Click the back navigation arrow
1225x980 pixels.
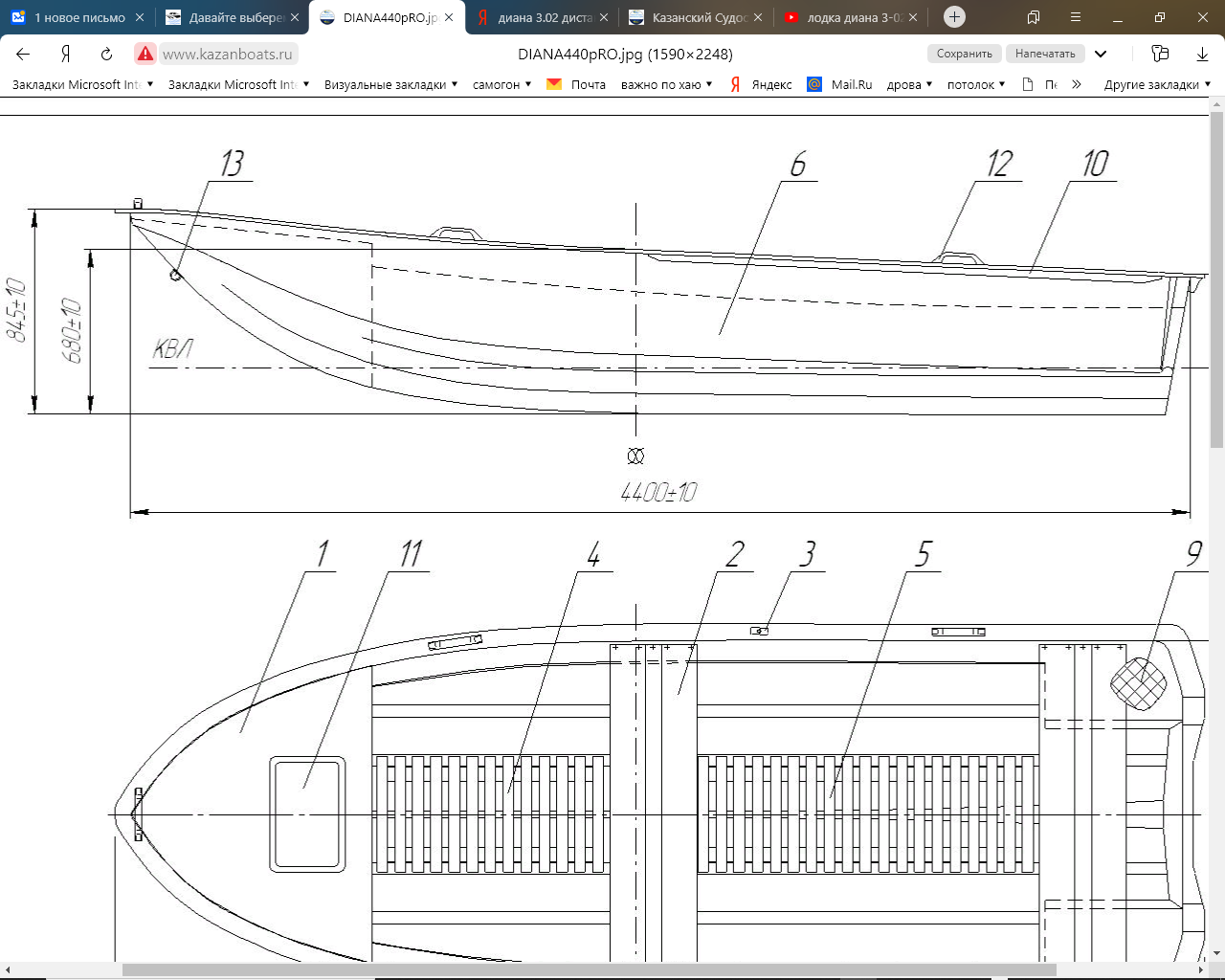tap(23, 54)
